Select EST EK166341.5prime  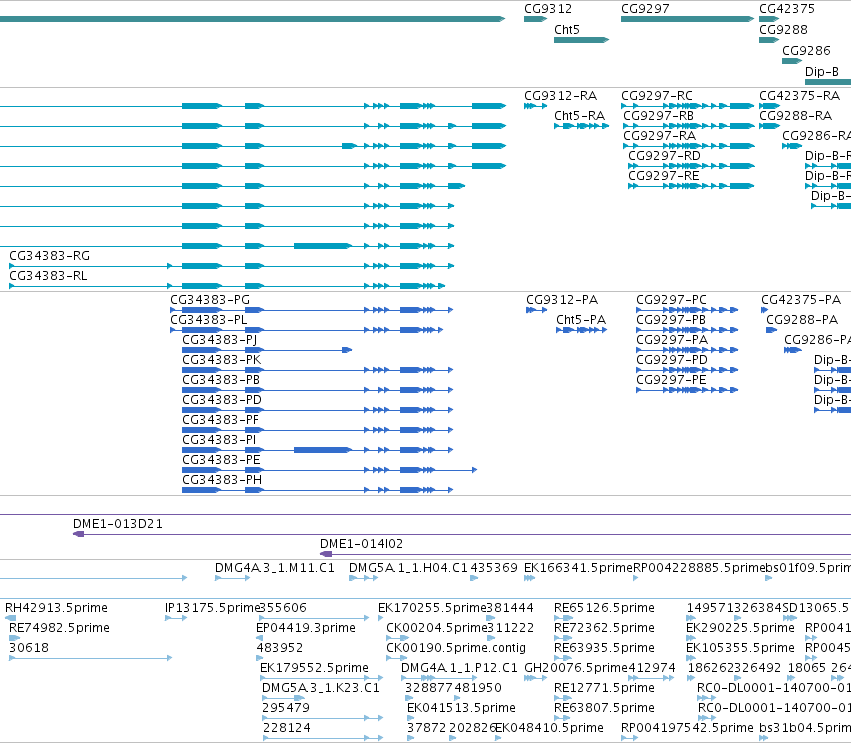[530, 578]
